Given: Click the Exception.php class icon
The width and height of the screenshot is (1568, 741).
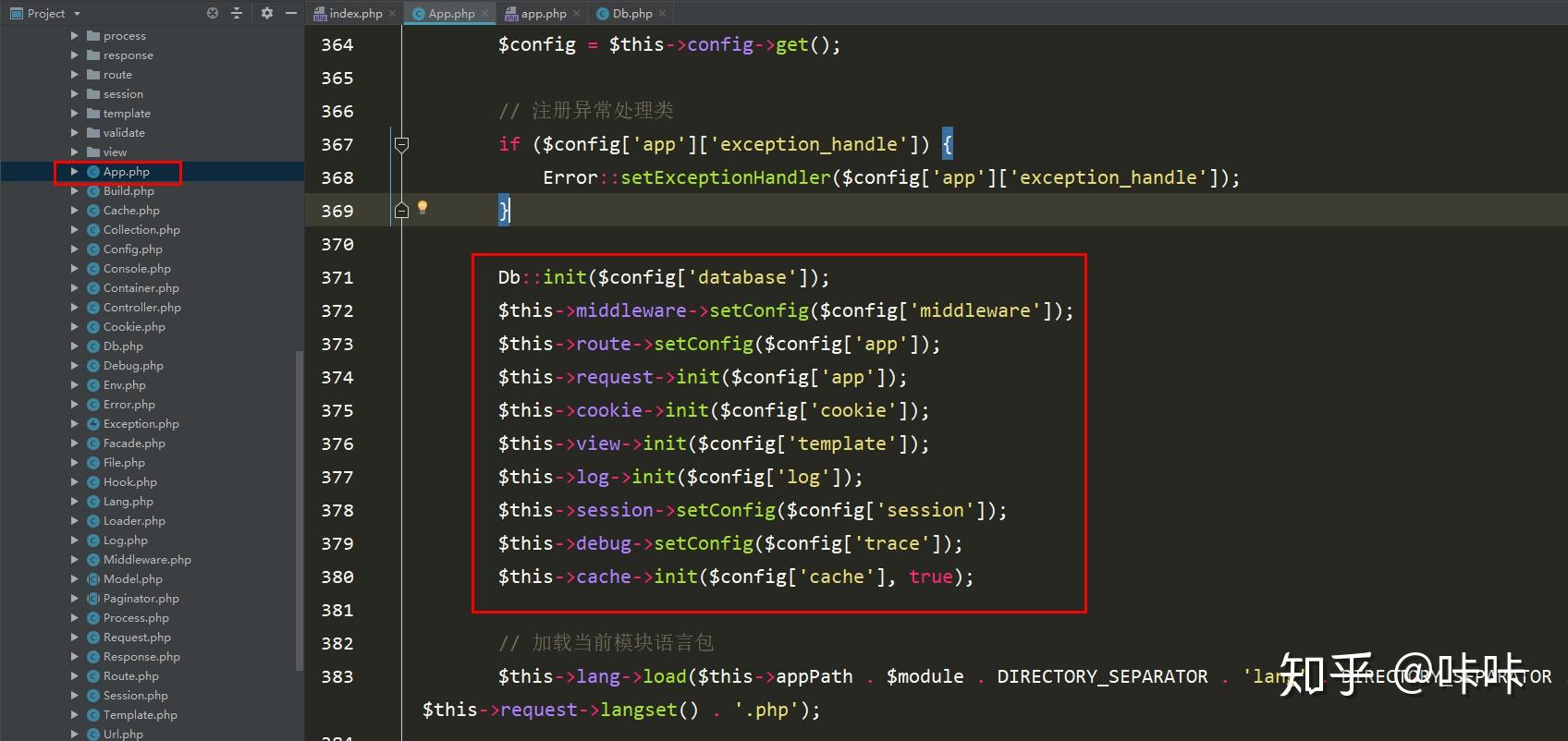Looking at the screenshot, I should pos(93,424).
